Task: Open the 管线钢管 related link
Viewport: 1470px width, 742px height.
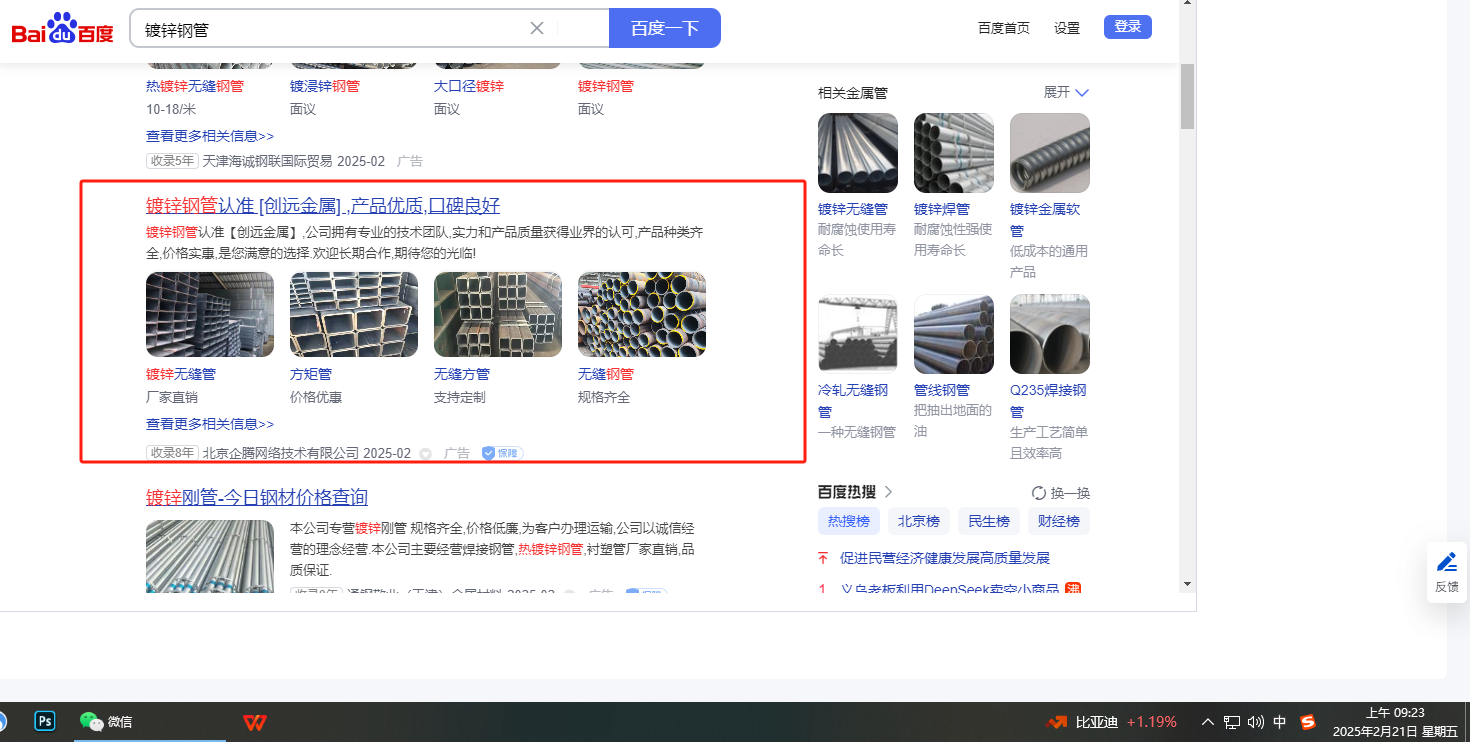Action: click(942, 390)
